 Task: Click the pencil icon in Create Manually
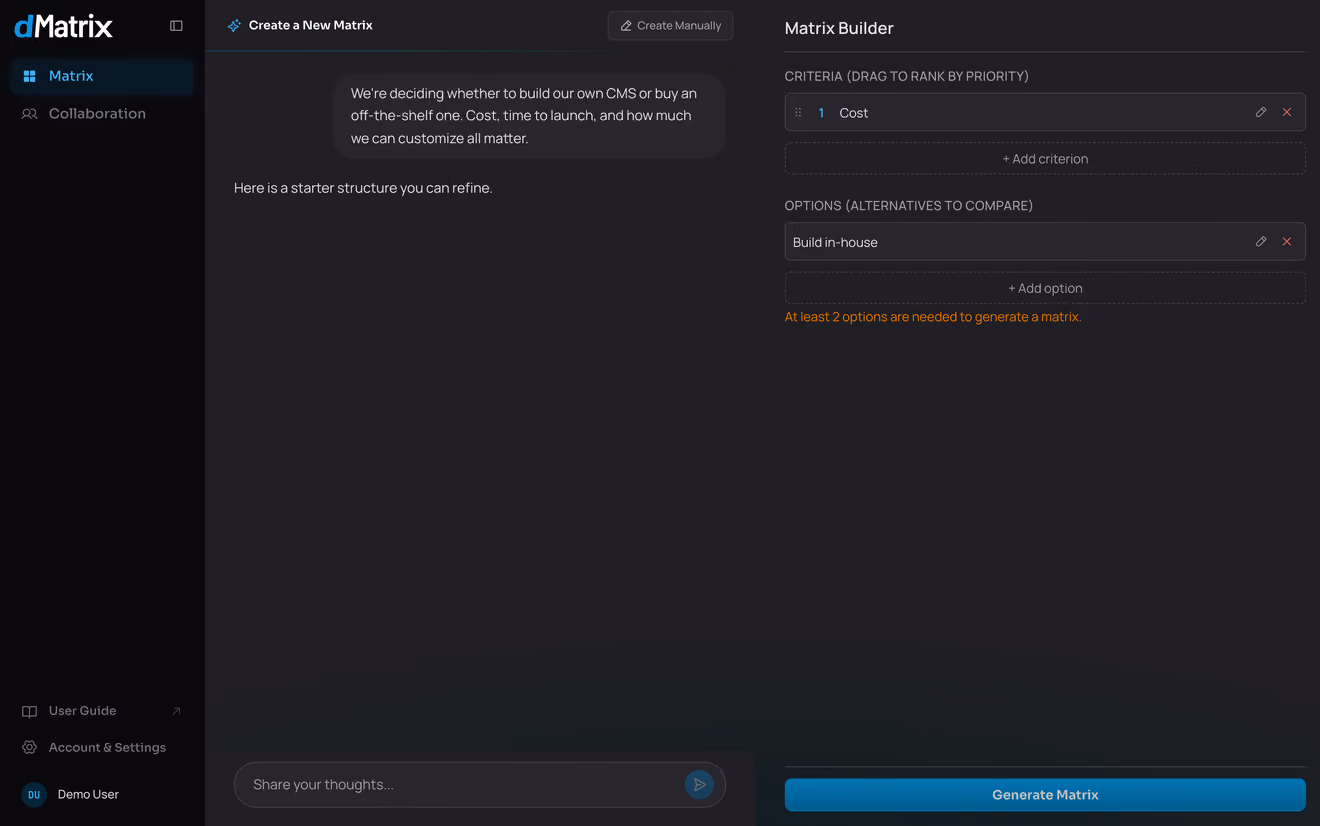(x=626, y=26)
